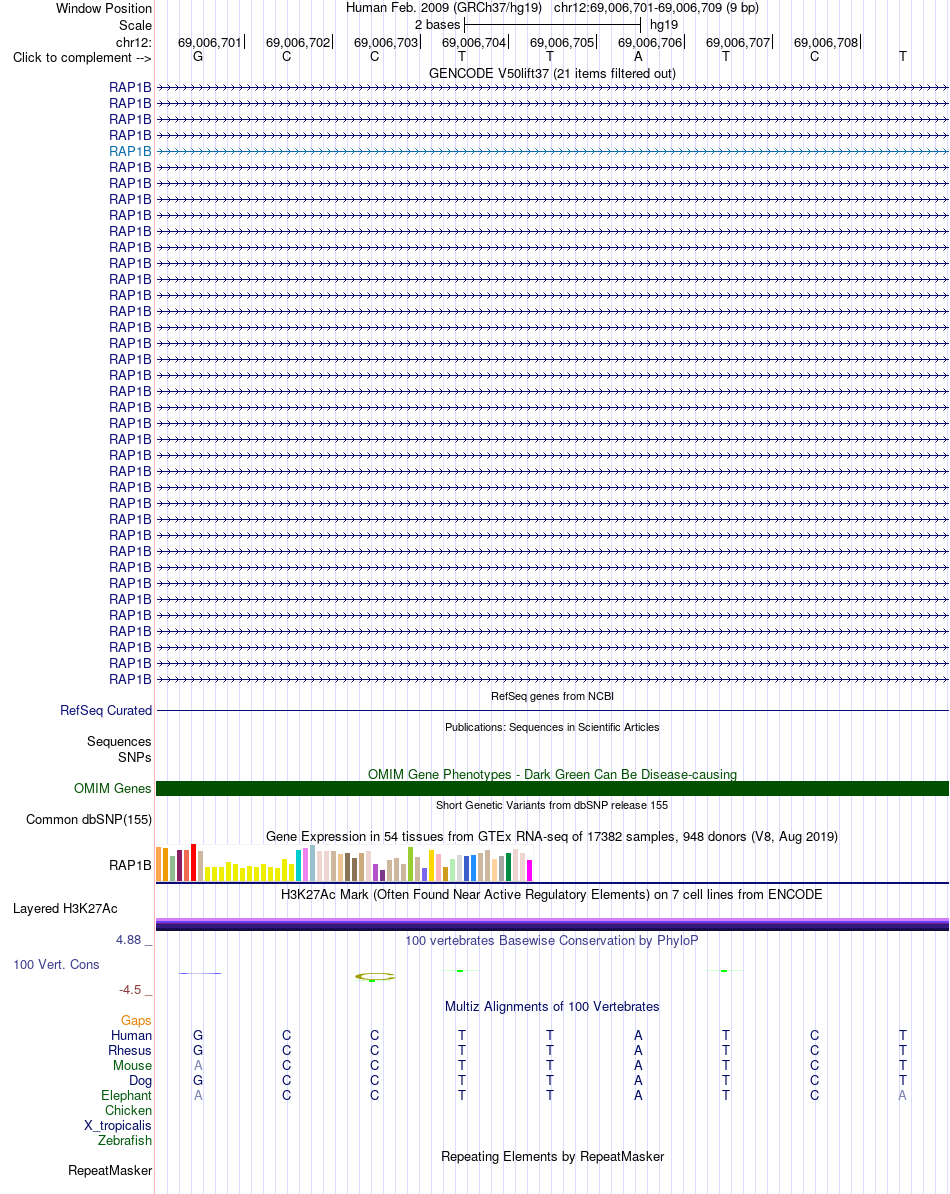Click the H3K27Ac Mark track title
950x1194 pixels.
(552, 895)
